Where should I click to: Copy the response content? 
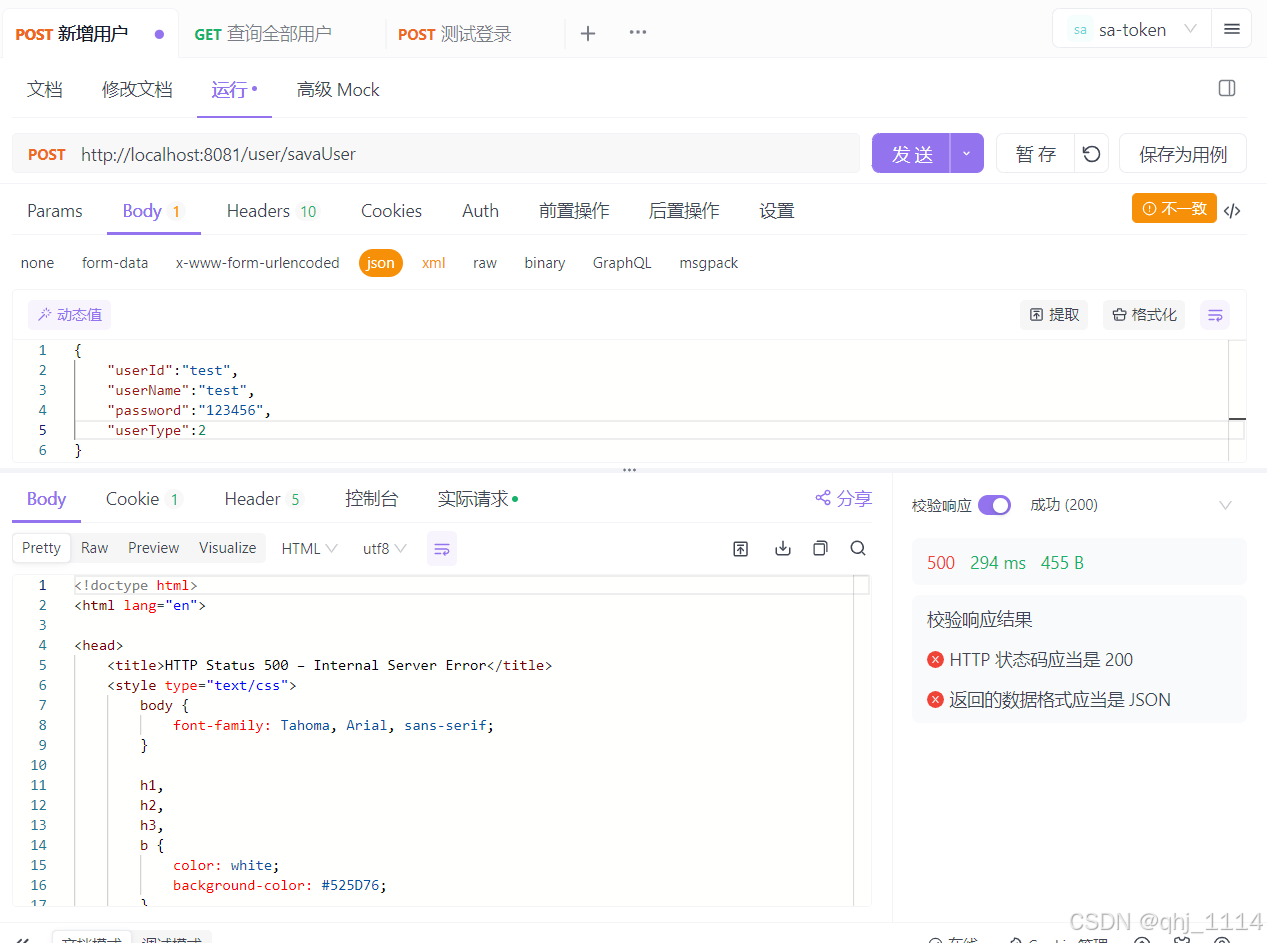tap(820, 548)
